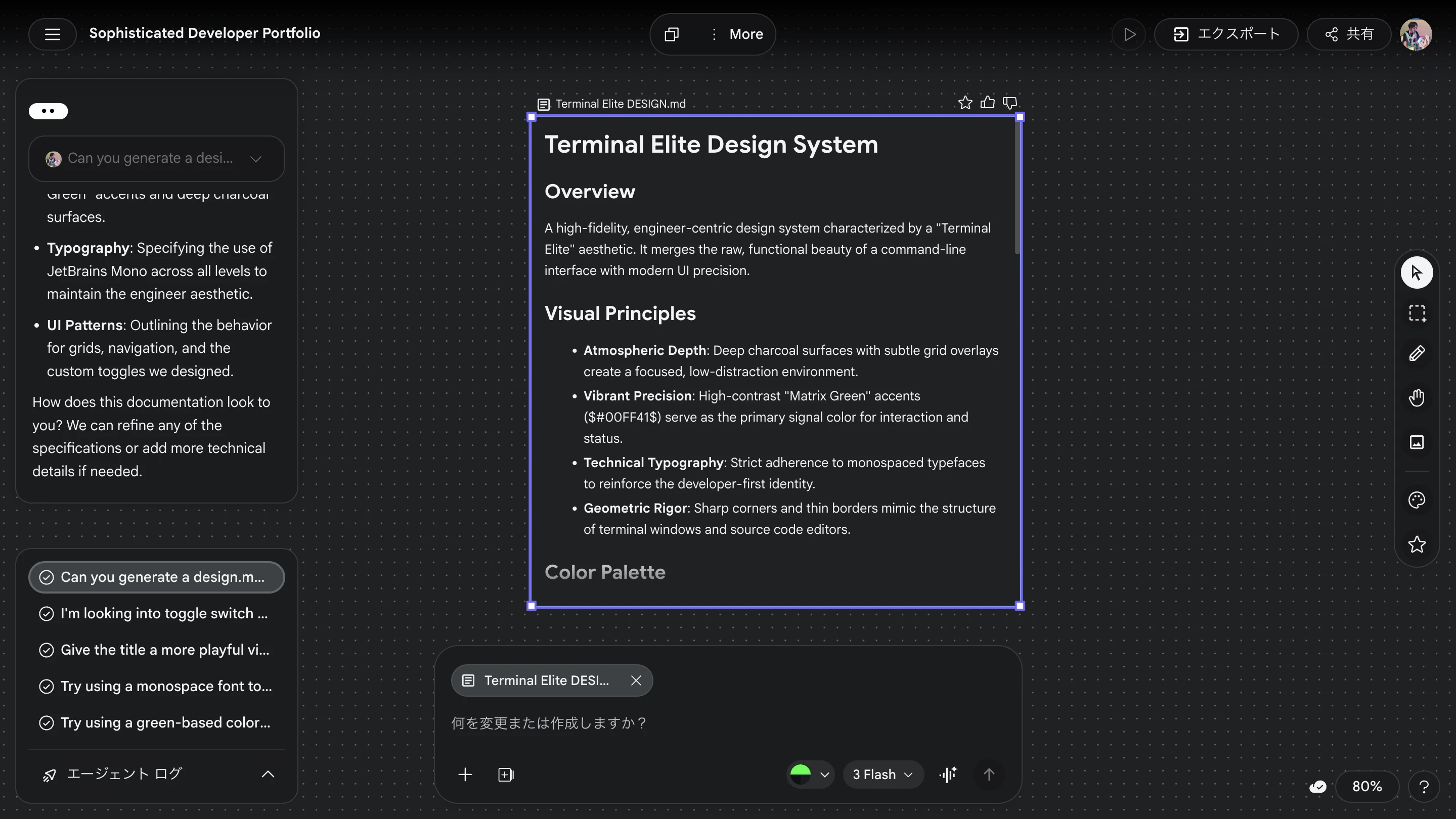The width and height of the screenshot is (1456, 819).
Task: Click the Terminal Elite Design System heading
Action: click(x=711, y=145)
